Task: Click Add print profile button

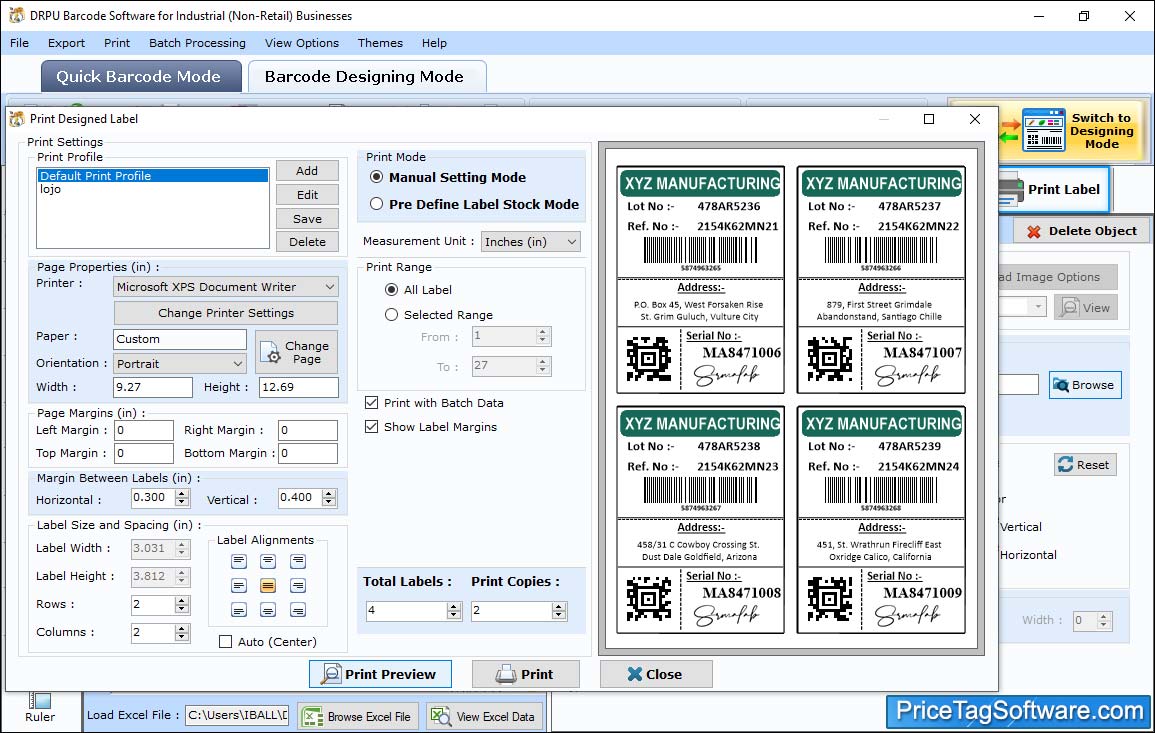Action: (307, 171)
